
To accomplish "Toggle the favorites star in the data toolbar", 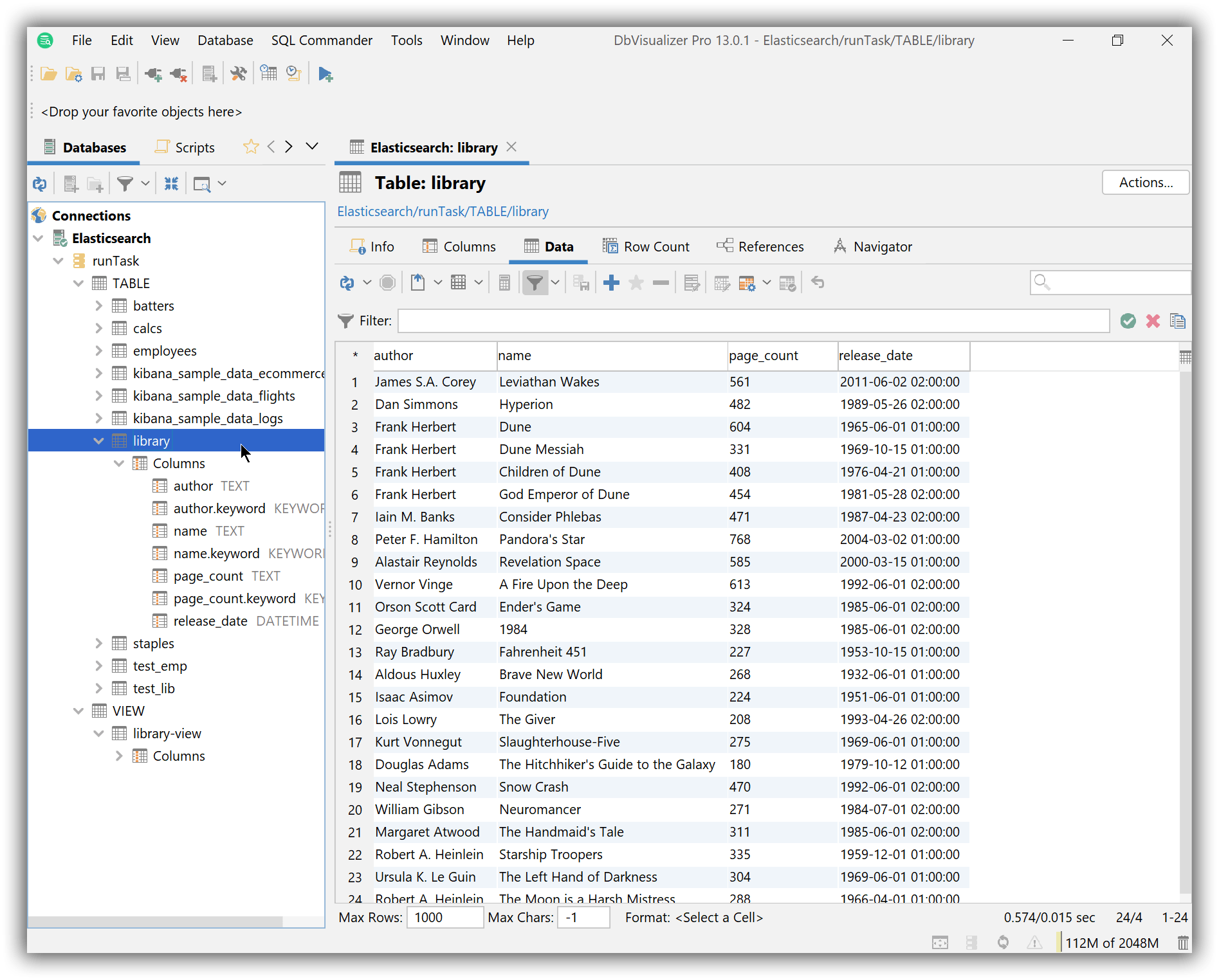I will tap(636, 283).
